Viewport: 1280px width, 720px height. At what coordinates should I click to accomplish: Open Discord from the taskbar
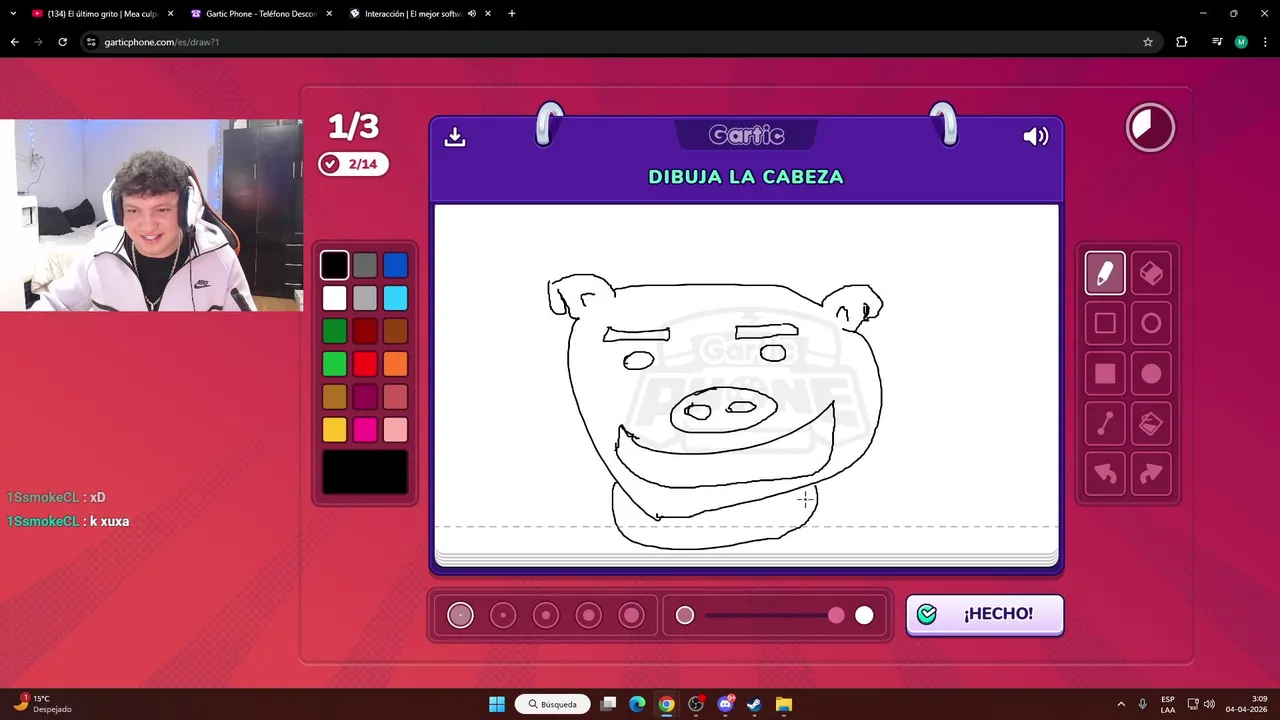[725, 704]
